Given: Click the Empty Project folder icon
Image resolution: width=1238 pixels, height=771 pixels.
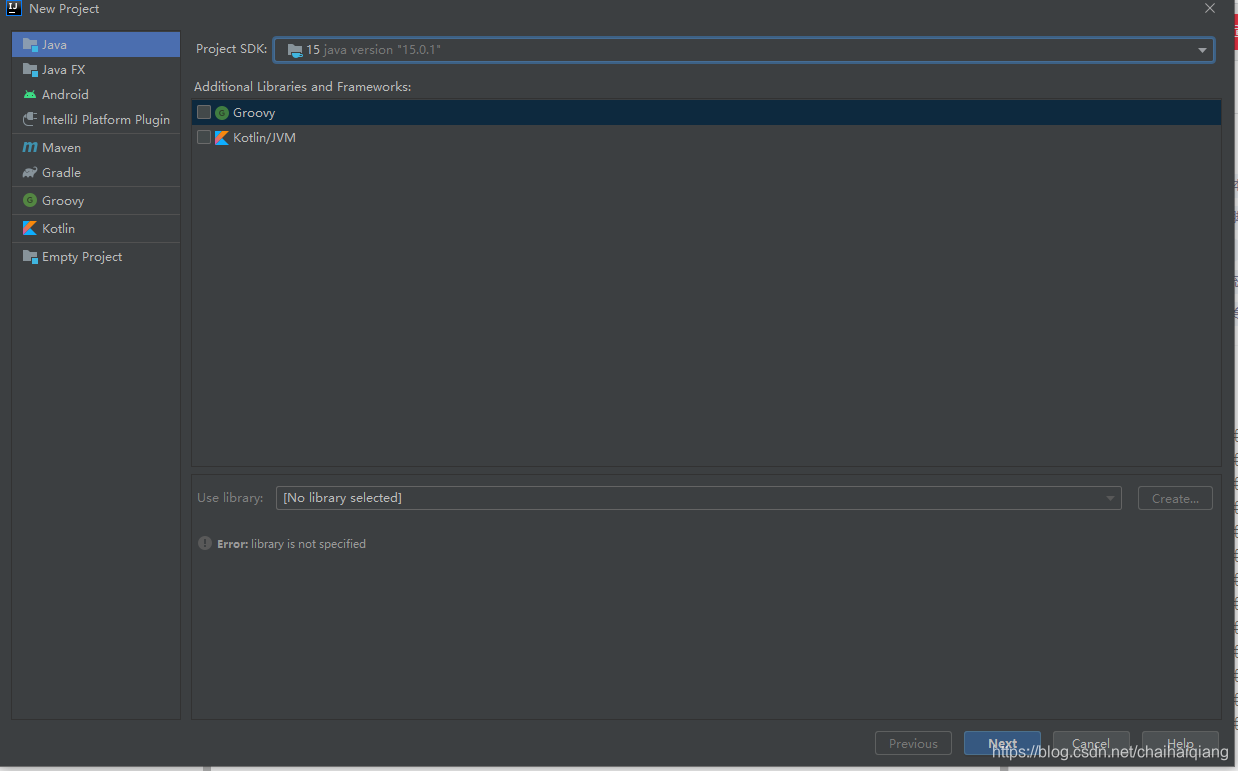Looking at the screenshot, I should [x=30, y=257].
